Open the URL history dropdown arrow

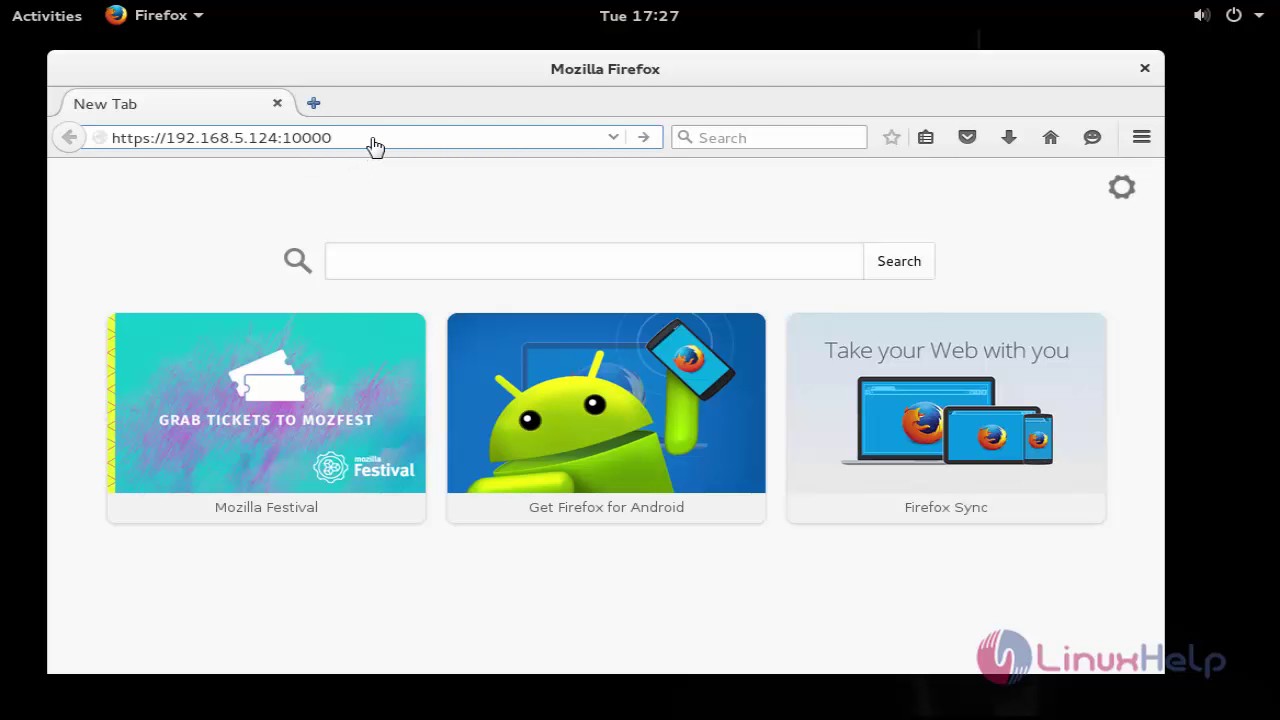point(613,137)
